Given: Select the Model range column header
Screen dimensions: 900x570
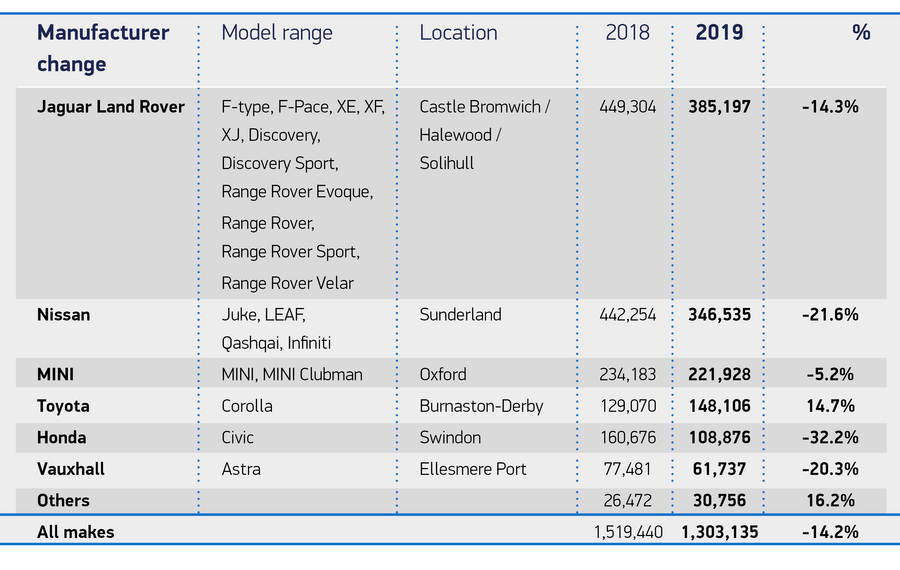Looking at the screenshot, I should click(277, 32).
